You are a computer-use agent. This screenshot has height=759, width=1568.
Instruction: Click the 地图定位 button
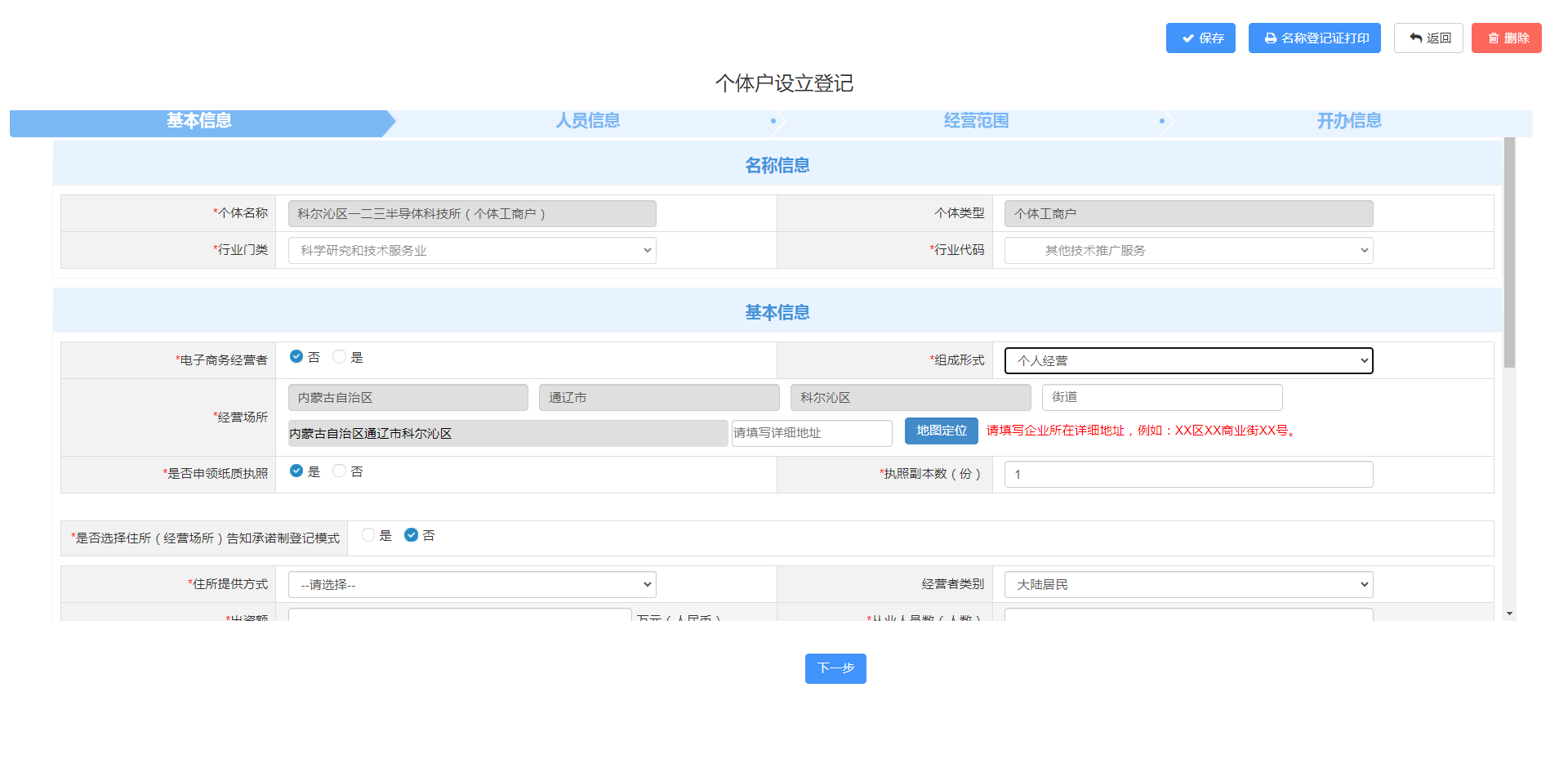(941, 431)
